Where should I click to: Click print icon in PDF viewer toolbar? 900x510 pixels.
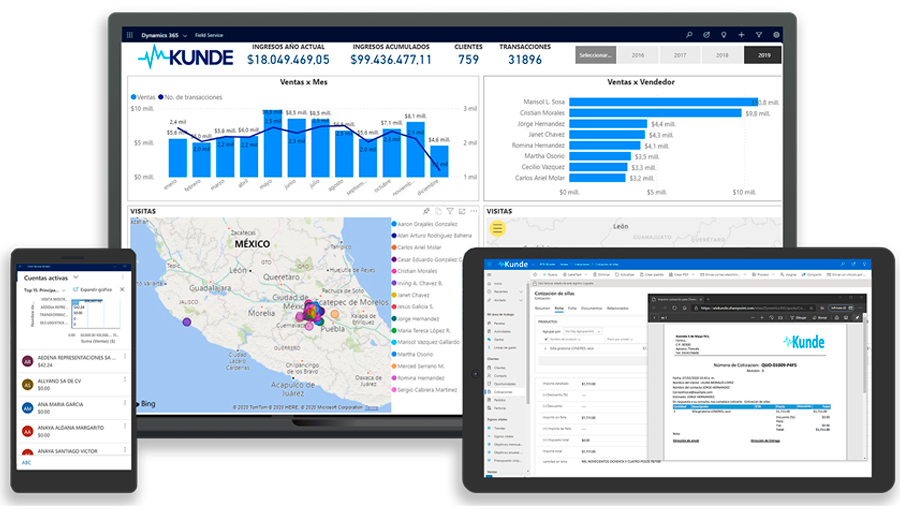coord(837,318)
